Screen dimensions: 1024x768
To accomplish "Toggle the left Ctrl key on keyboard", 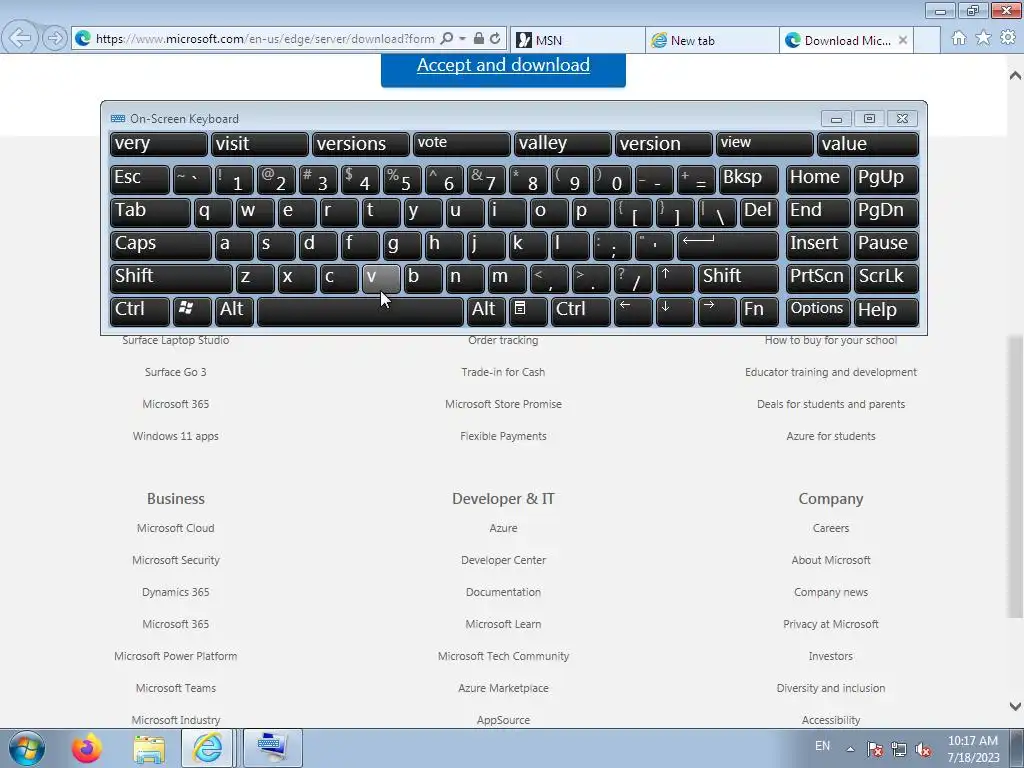I will coord(140,310).
